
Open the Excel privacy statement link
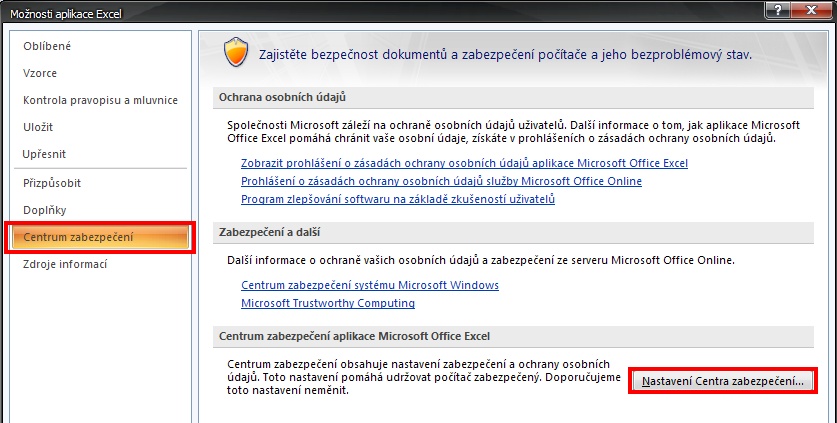tap(464, 163)
